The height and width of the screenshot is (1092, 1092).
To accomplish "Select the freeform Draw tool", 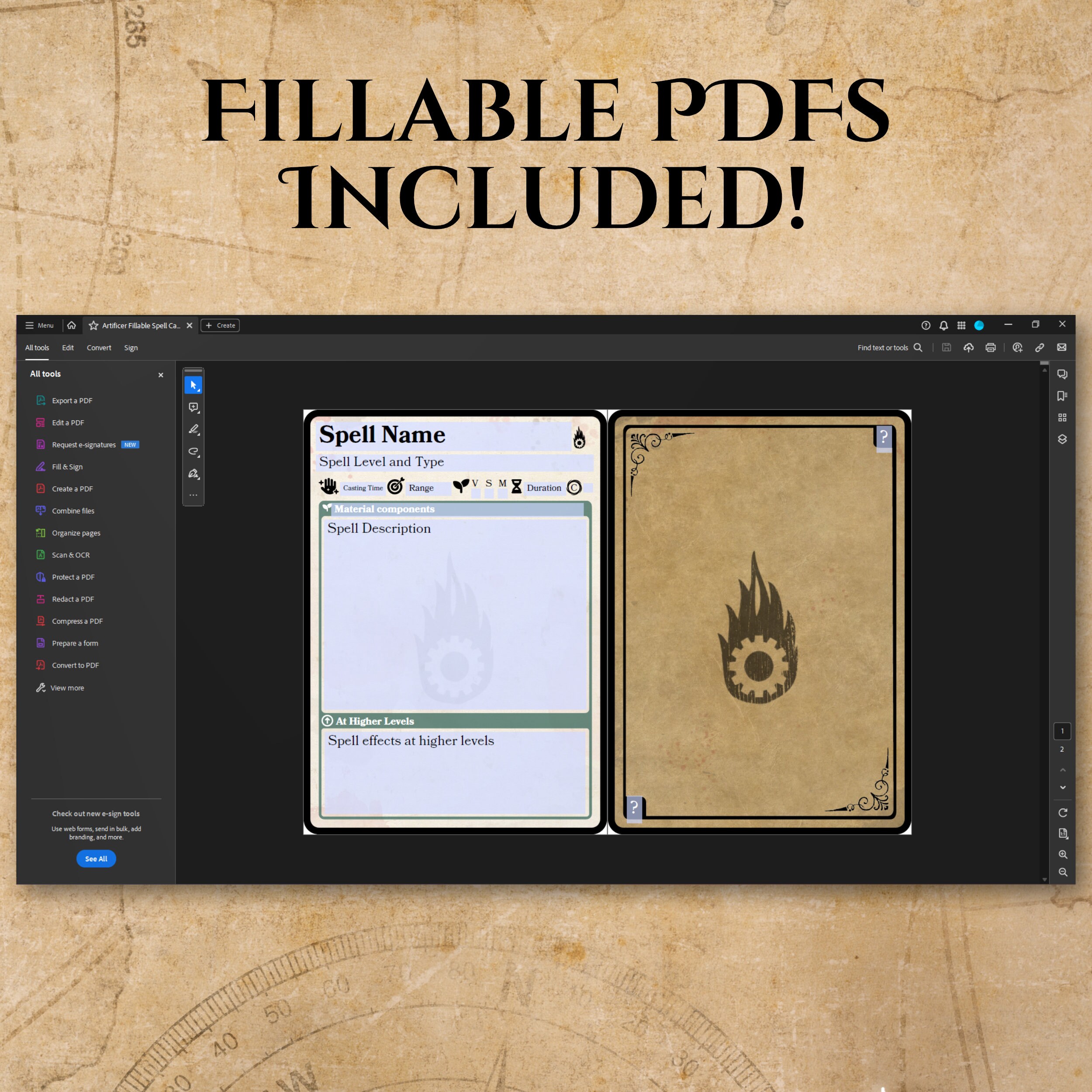I will click(x=193, y=452).
